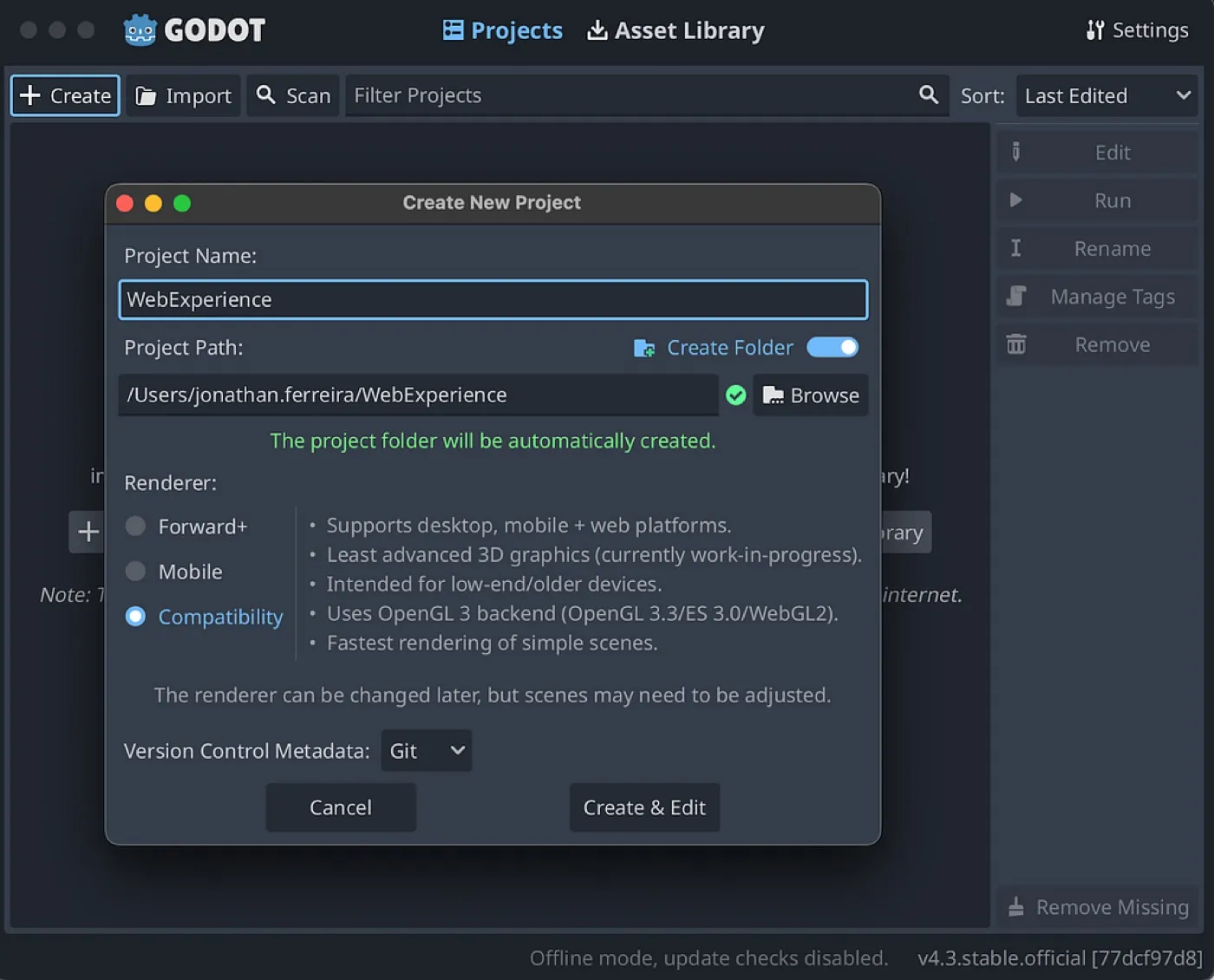The image size is (1214, 980).
Task: Click the Scan button
Action: [x=293, y=95]
